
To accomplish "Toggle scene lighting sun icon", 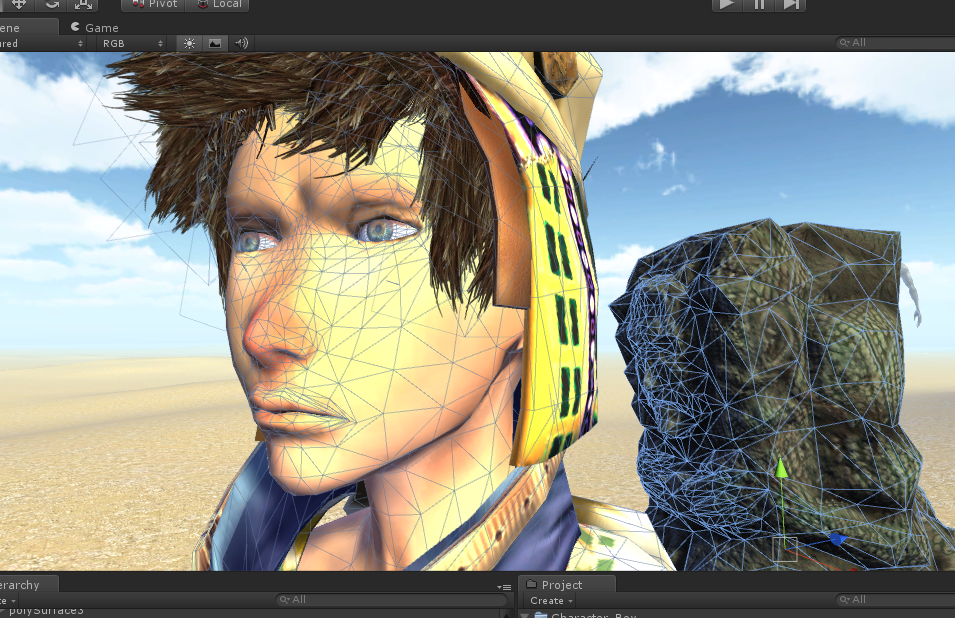I will tap(189, 43).
